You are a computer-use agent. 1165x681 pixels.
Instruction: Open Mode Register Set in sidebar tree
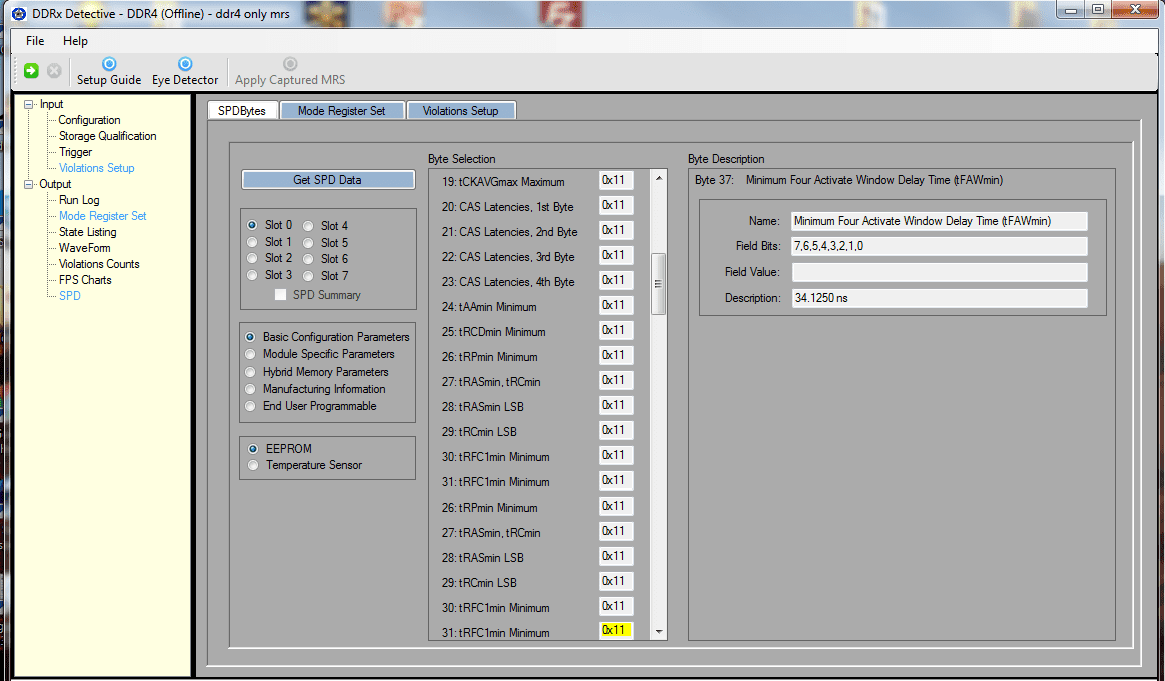click(x=103, y=216)
